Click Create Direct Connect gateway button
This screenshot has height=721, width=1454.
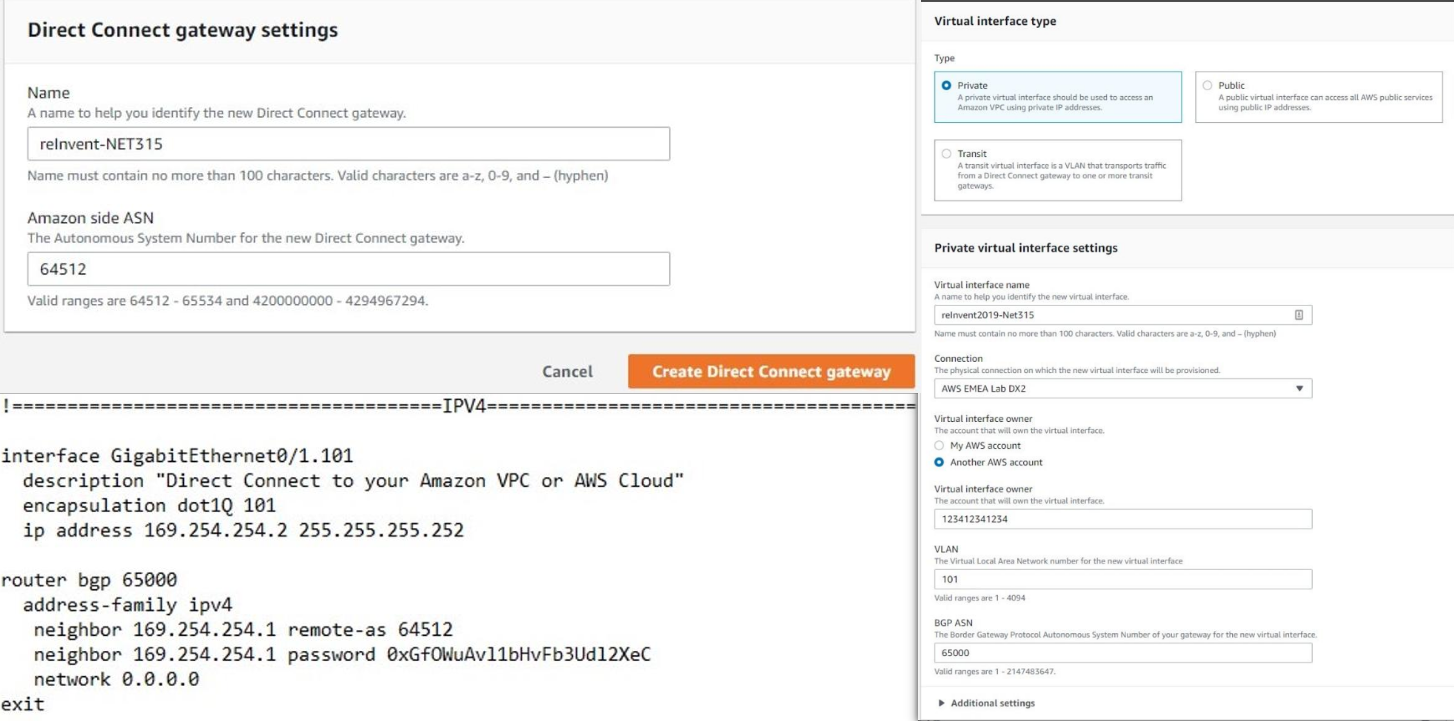[771, 371]
